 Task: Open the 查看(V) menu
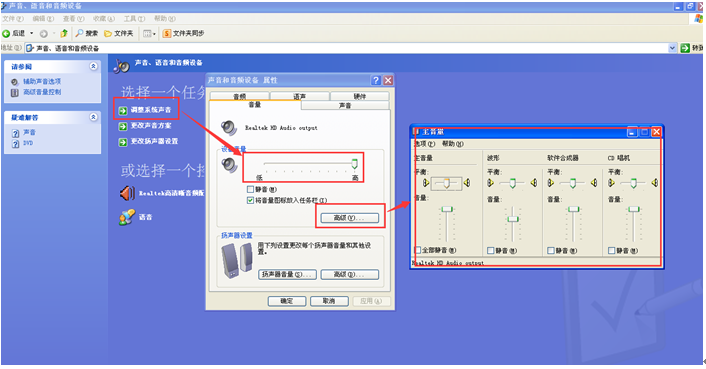click(73, 18)
